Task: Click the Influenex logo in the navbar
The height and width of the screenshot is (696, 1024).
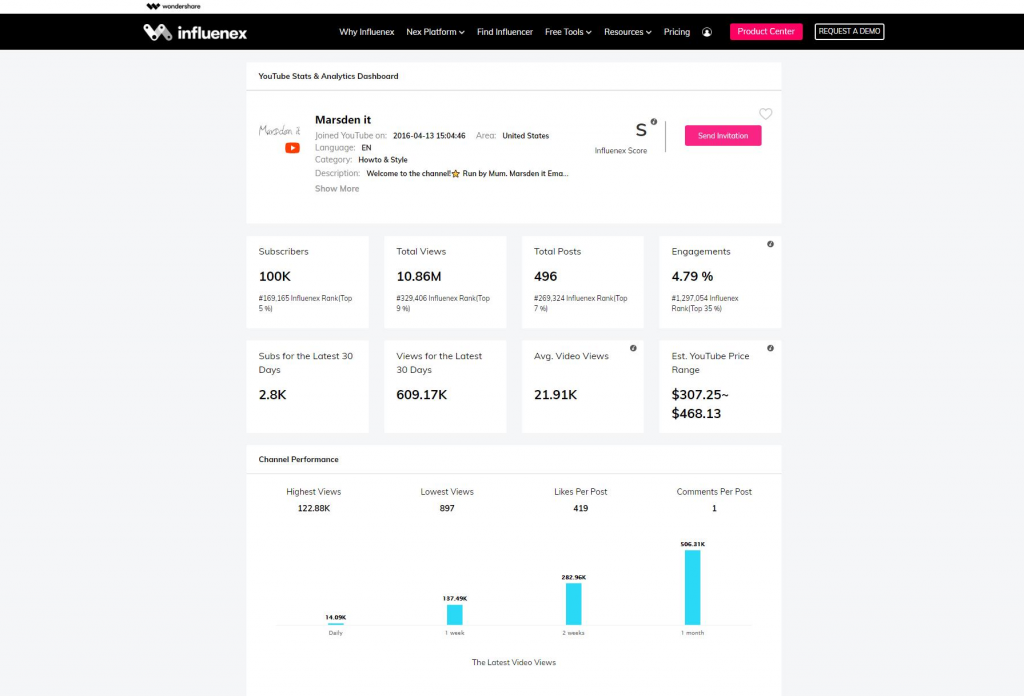Action: [195, 32]
